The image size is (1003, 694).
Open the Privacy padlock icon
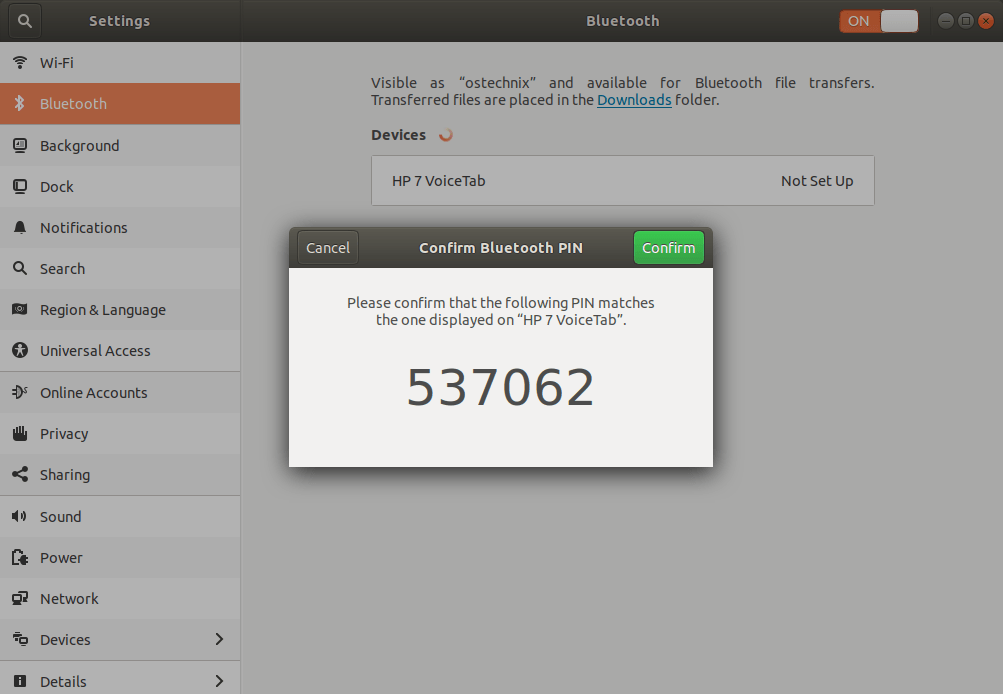20,433
